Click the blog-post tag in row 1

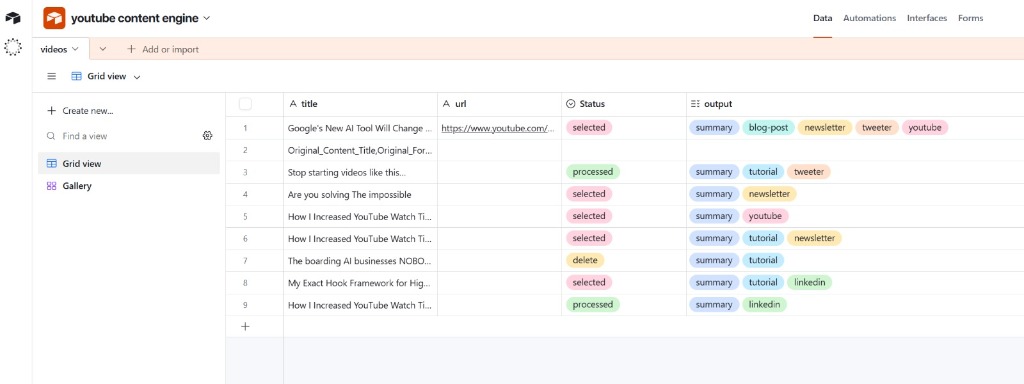pos(768,128)
